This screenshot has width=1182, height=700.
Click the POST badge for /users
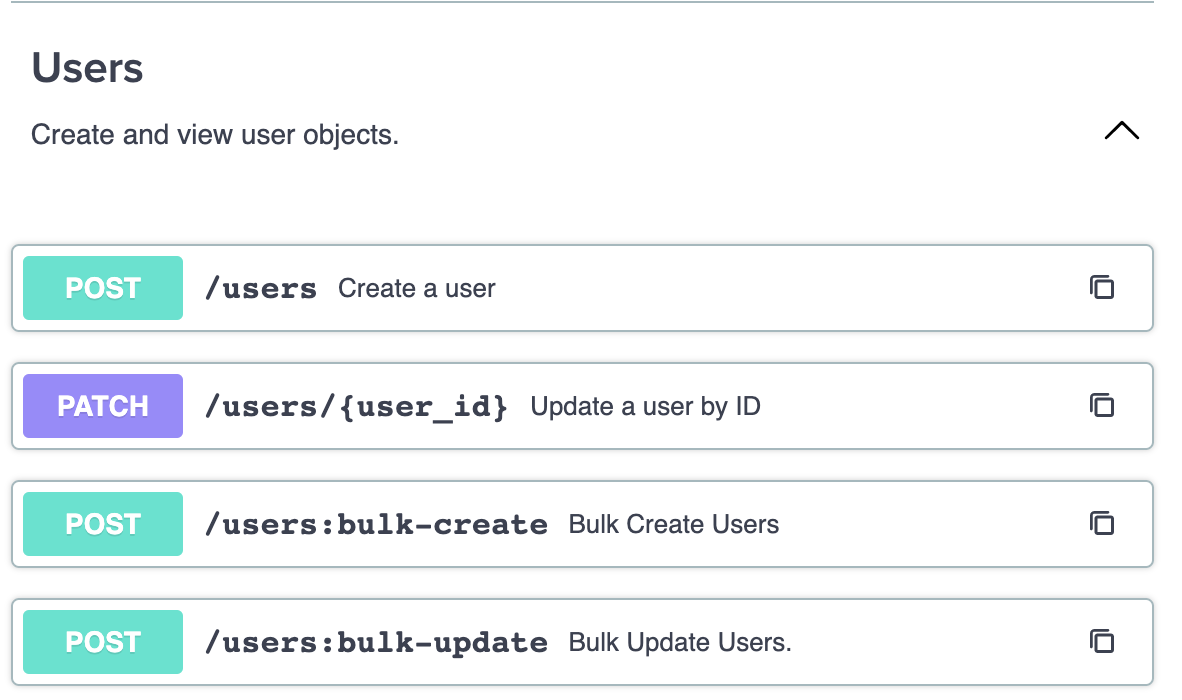click(103, 288)
